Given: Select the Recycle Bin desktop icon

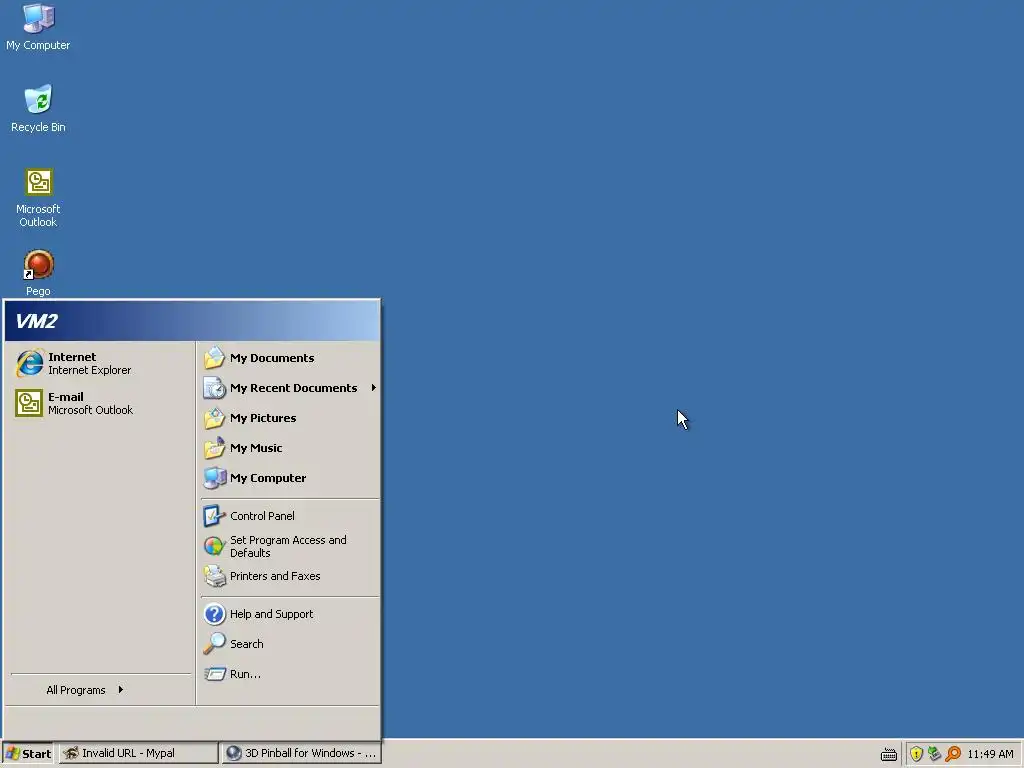Looking at the screenshot, I should [38, 108].
